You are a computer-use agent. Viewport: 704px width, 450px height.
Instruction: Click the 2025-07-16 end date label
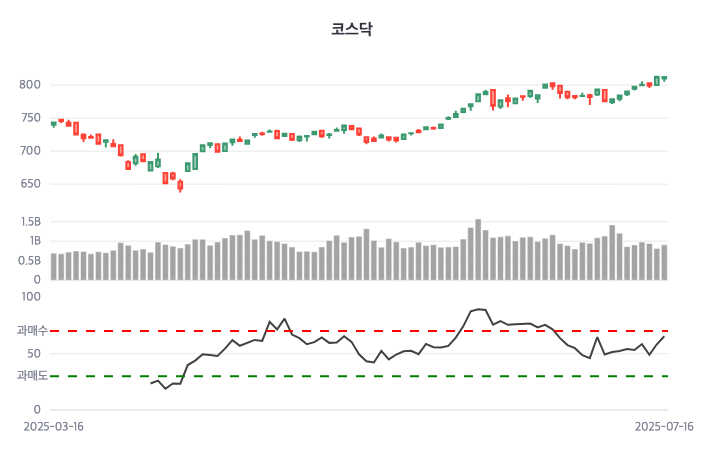pos(664,426)
